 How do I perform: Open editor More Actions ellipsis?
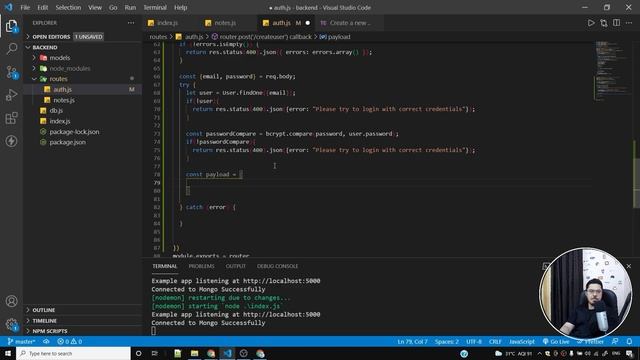point(629,23)
